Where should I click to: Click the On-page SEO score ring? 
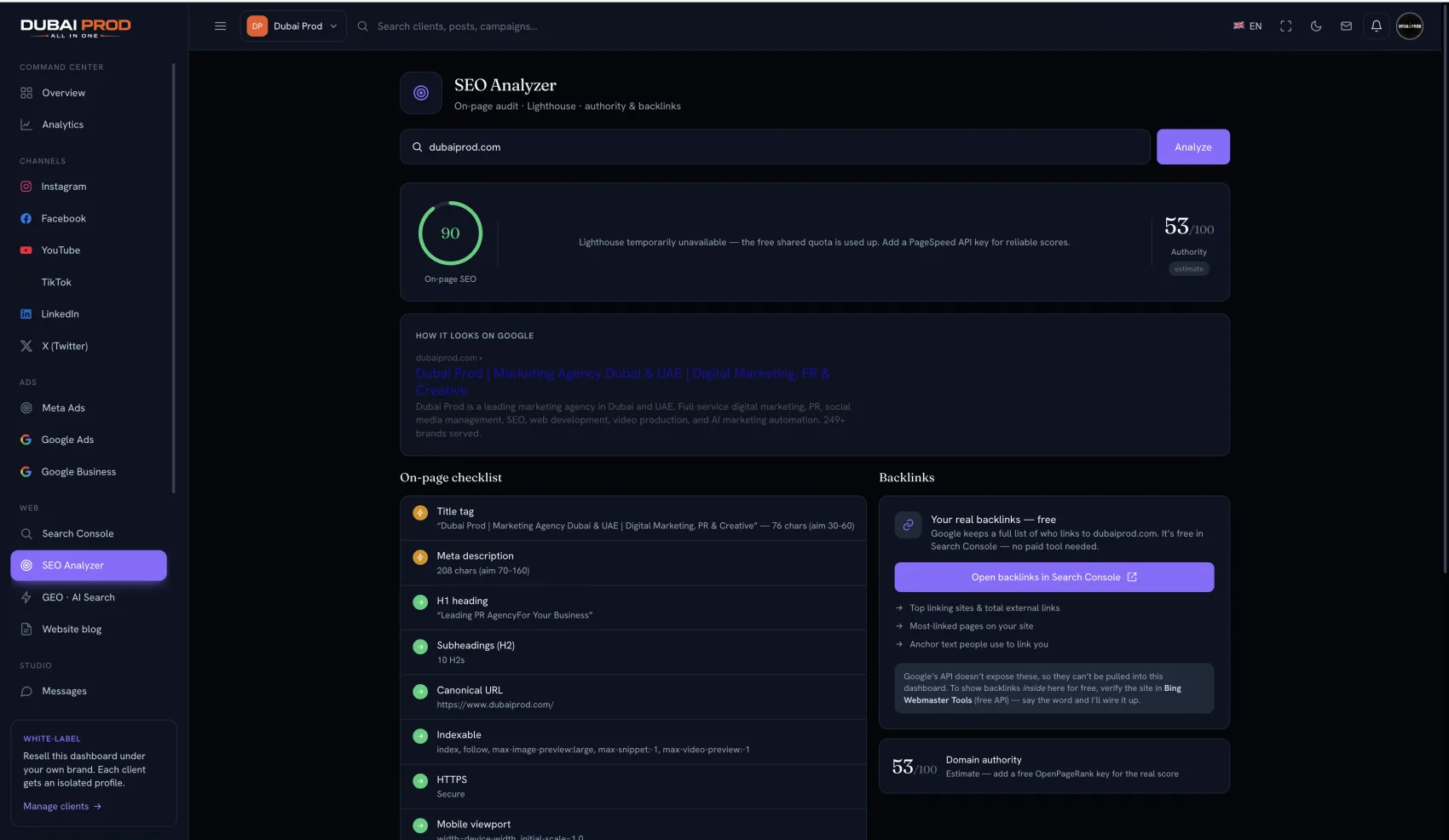click(x=450, y=233)
